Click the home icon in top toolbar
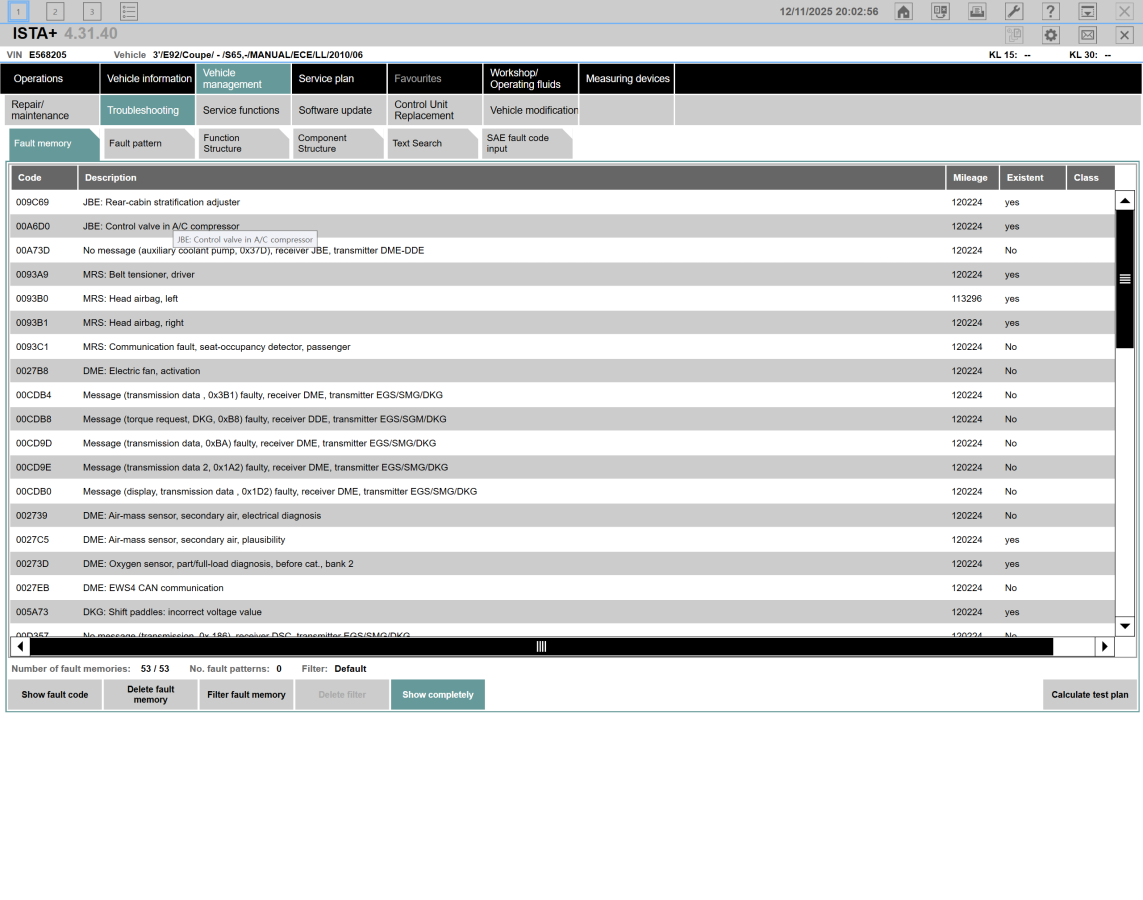 coord(903,12)
